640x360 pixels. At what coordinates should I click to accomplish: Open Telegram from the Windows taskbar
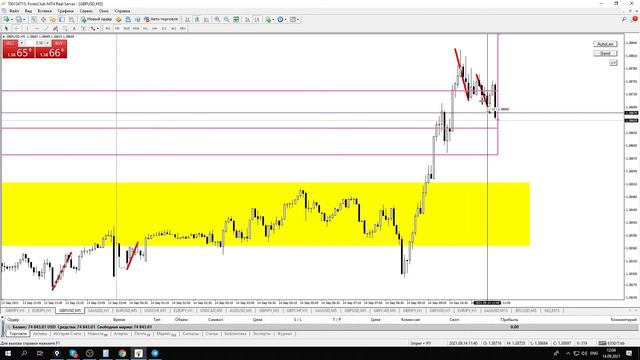point(155,353)
